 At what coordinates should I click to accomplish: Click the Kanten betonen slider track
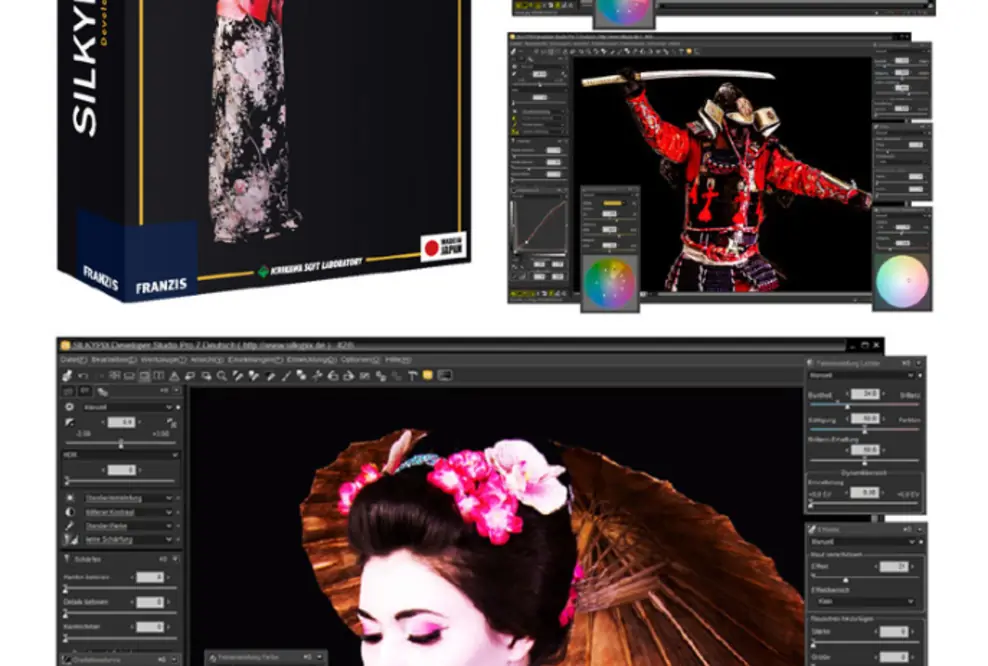[120, 588]
